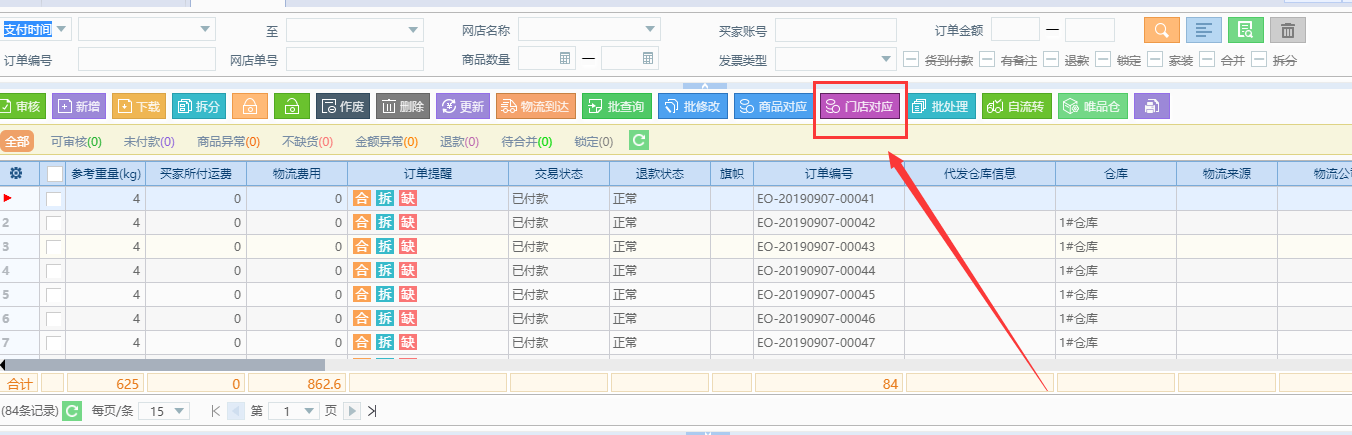1352x435 pixels.
Task: Refresh record count with green icon beside 84条记录
Action: click(x=72, y=411)
